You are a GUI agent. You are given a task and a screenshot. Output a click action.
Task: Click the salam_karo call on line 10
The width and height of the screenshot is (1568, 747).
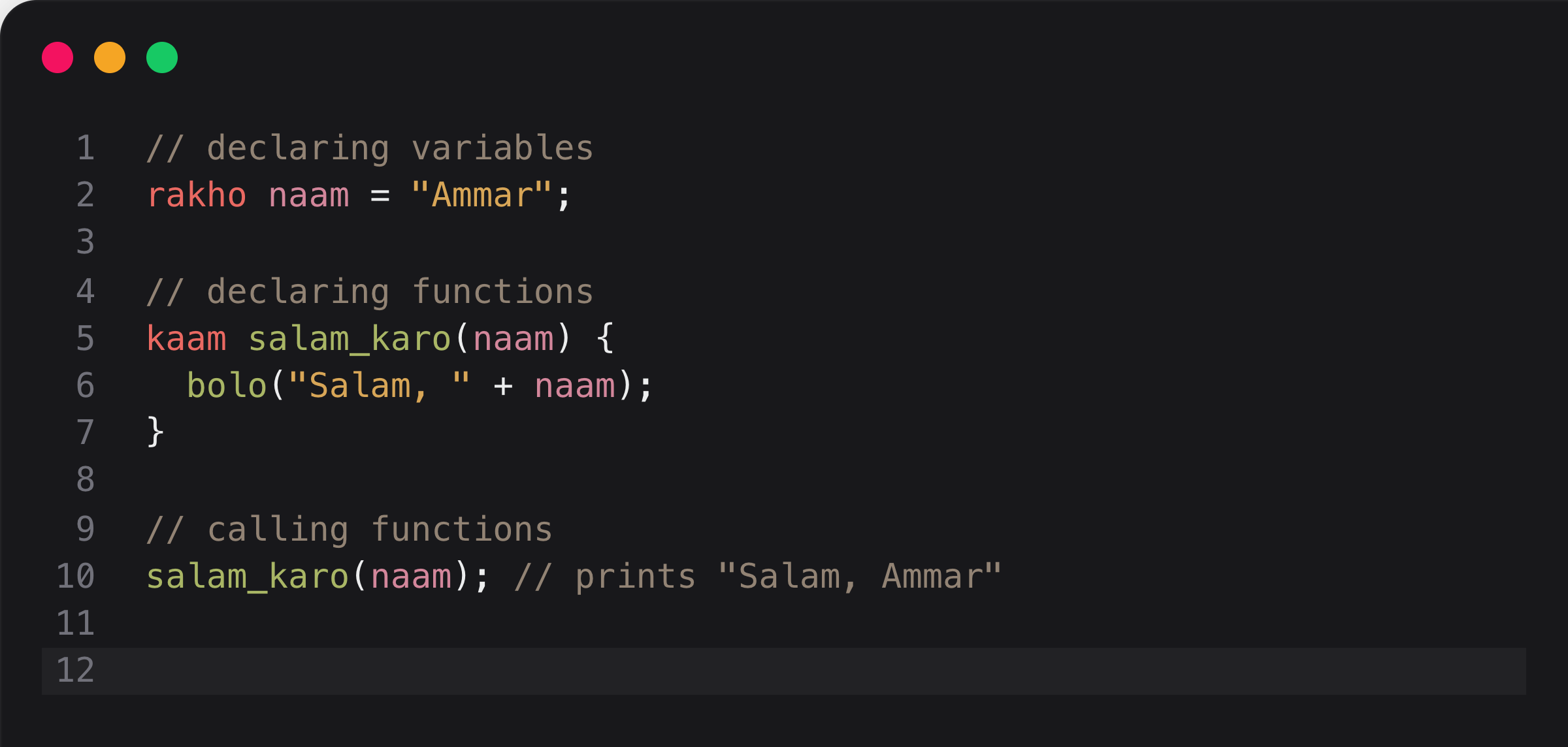(x=248, y=577)
